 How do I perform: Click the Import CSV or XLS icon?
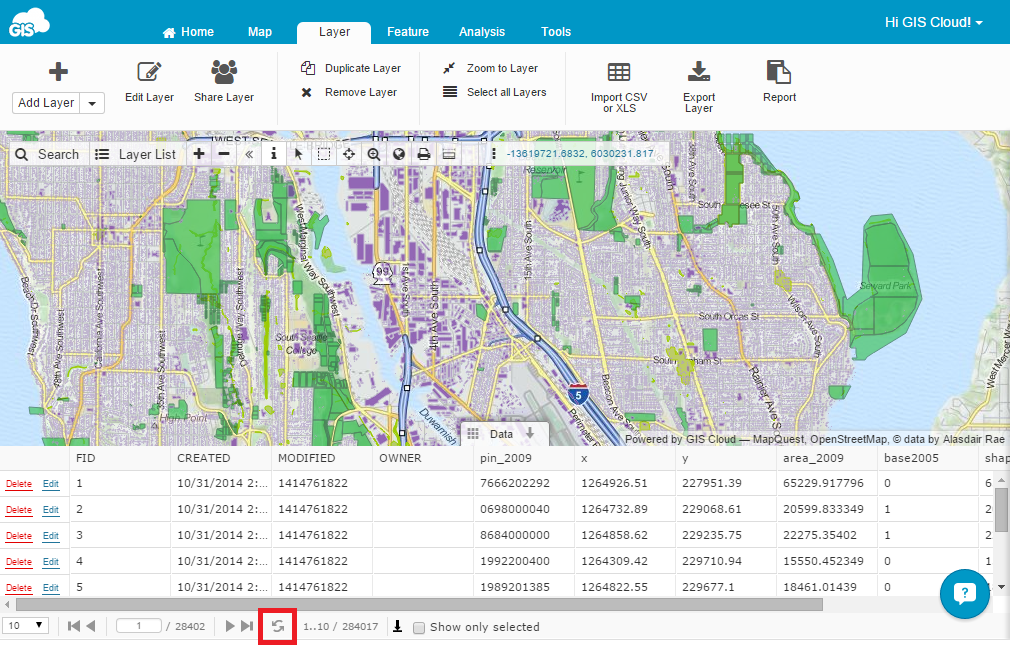tap(619, 72)
